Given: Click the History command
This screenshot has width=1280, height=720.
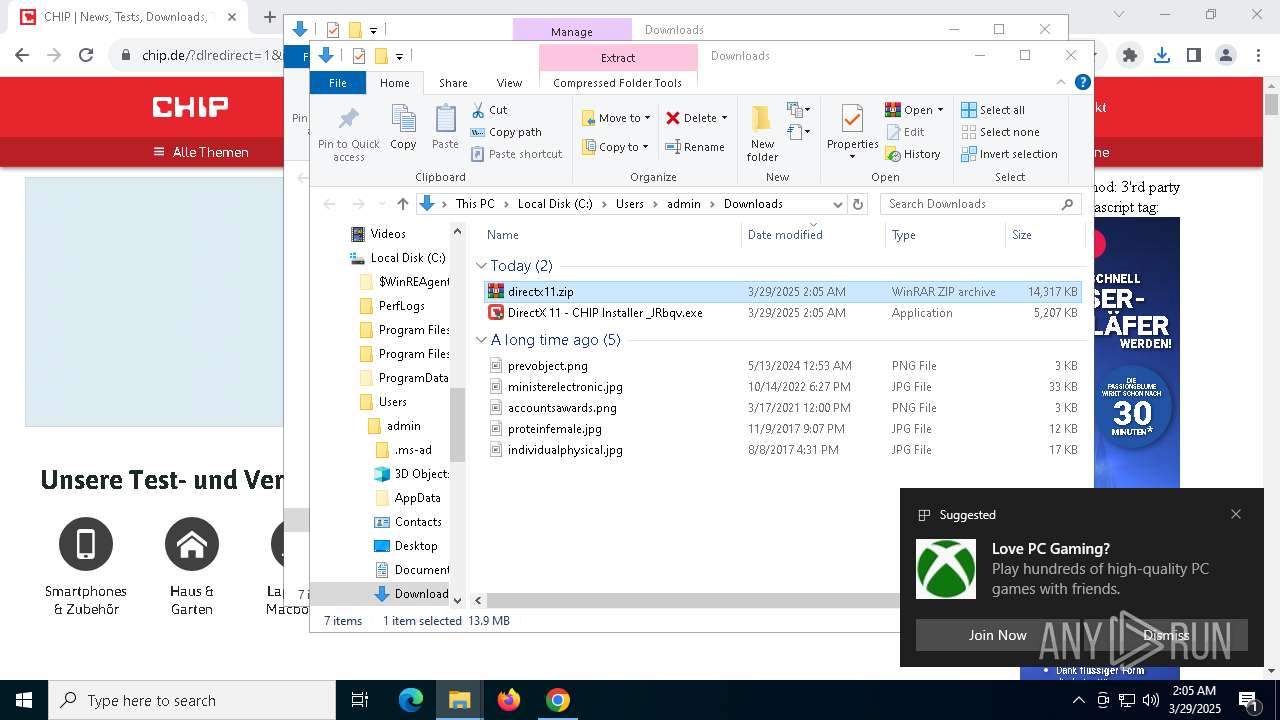Looking at the screenshot, I should (913, 154).
